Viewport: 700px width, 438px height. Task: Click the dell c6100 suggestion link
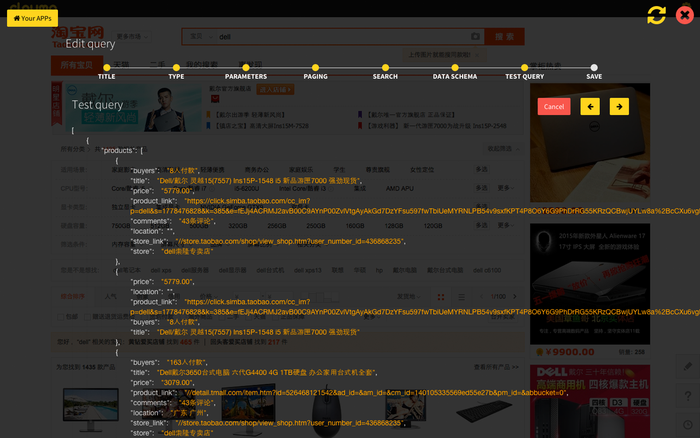(487, 271)
